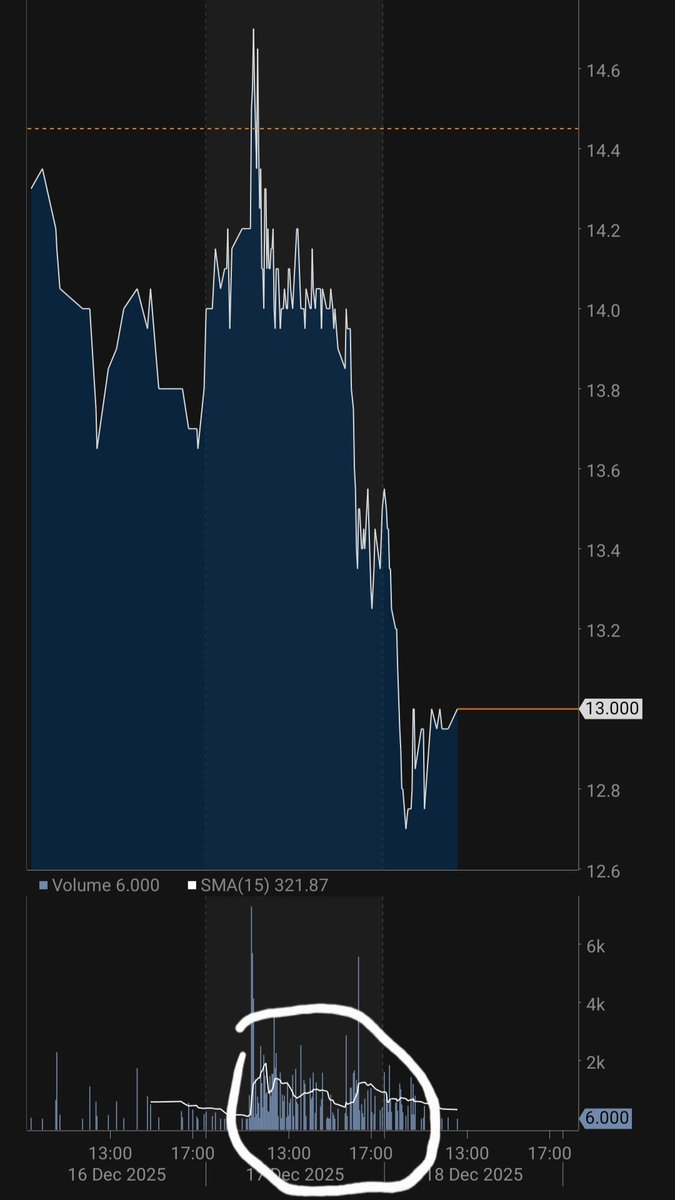Image resolution: width=675 pixels, height=1200 pixels.
Task: Select the 'Volume 6.000' legend label
Action: click(105, 885)
